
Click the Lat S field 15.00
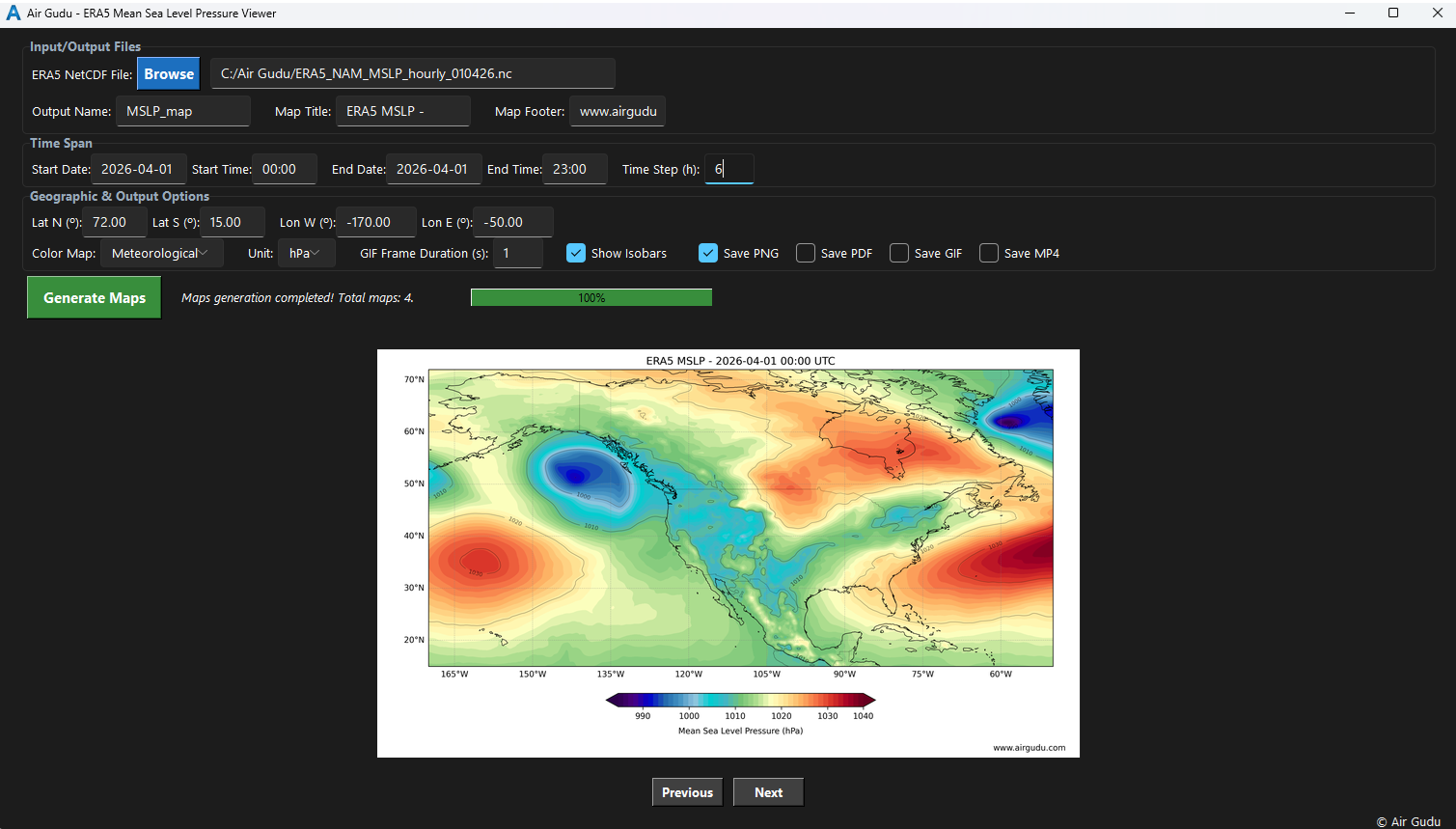233,222
